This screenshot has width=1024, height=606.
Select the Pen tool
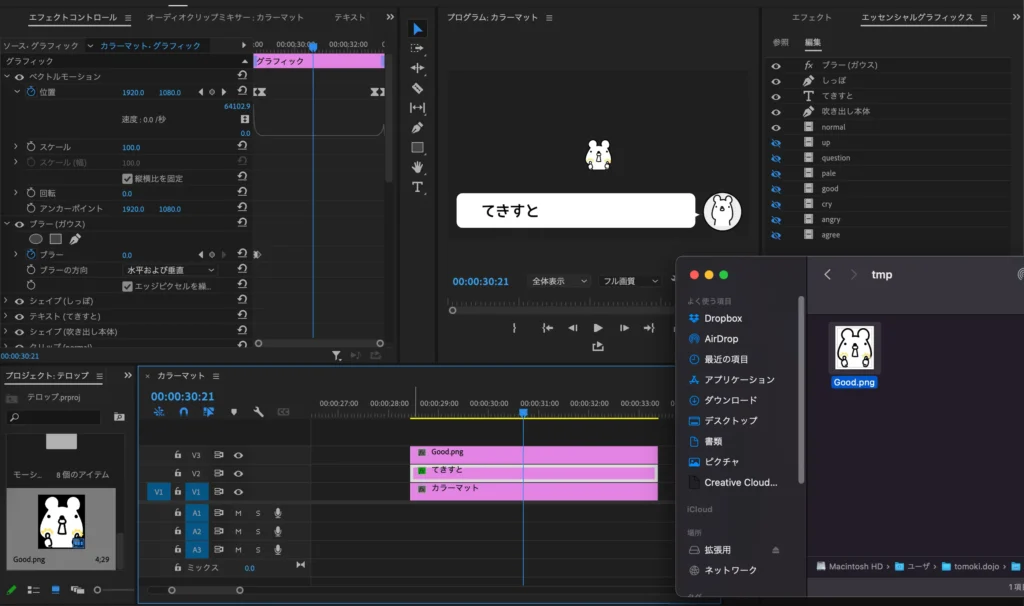[x=417, y=128]
